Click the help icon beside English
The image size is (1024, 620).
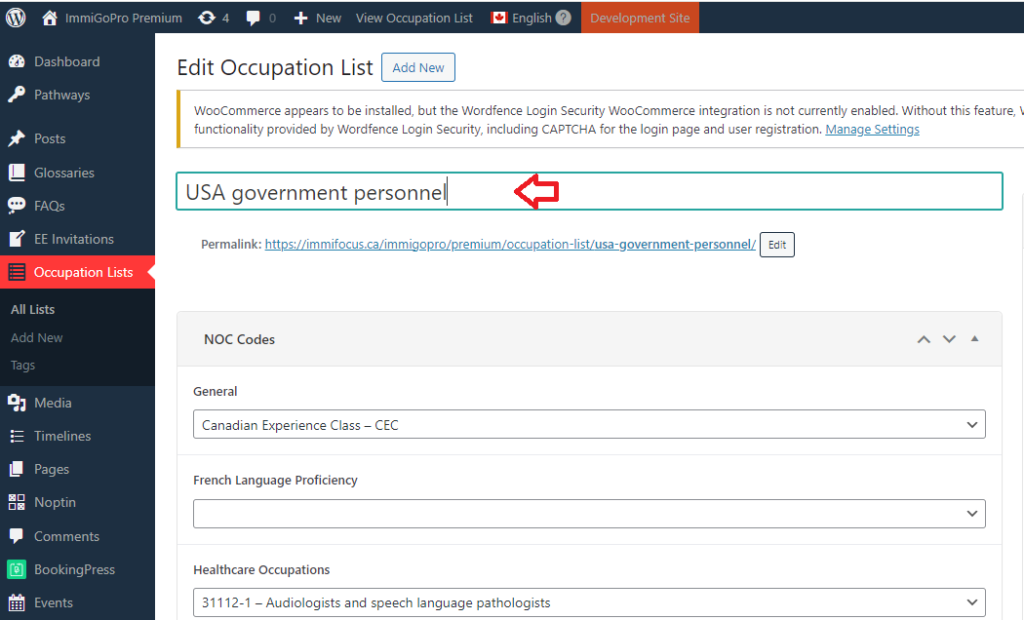(x=564, y=18)
